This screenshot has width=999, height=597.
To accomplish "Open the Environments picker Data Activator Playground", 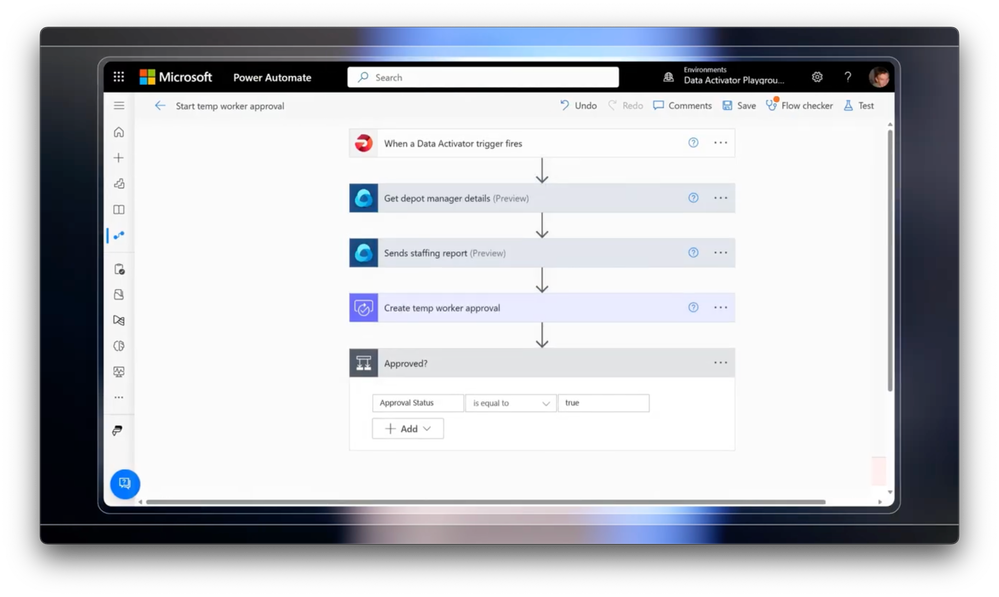I will (x=724, y=76).
